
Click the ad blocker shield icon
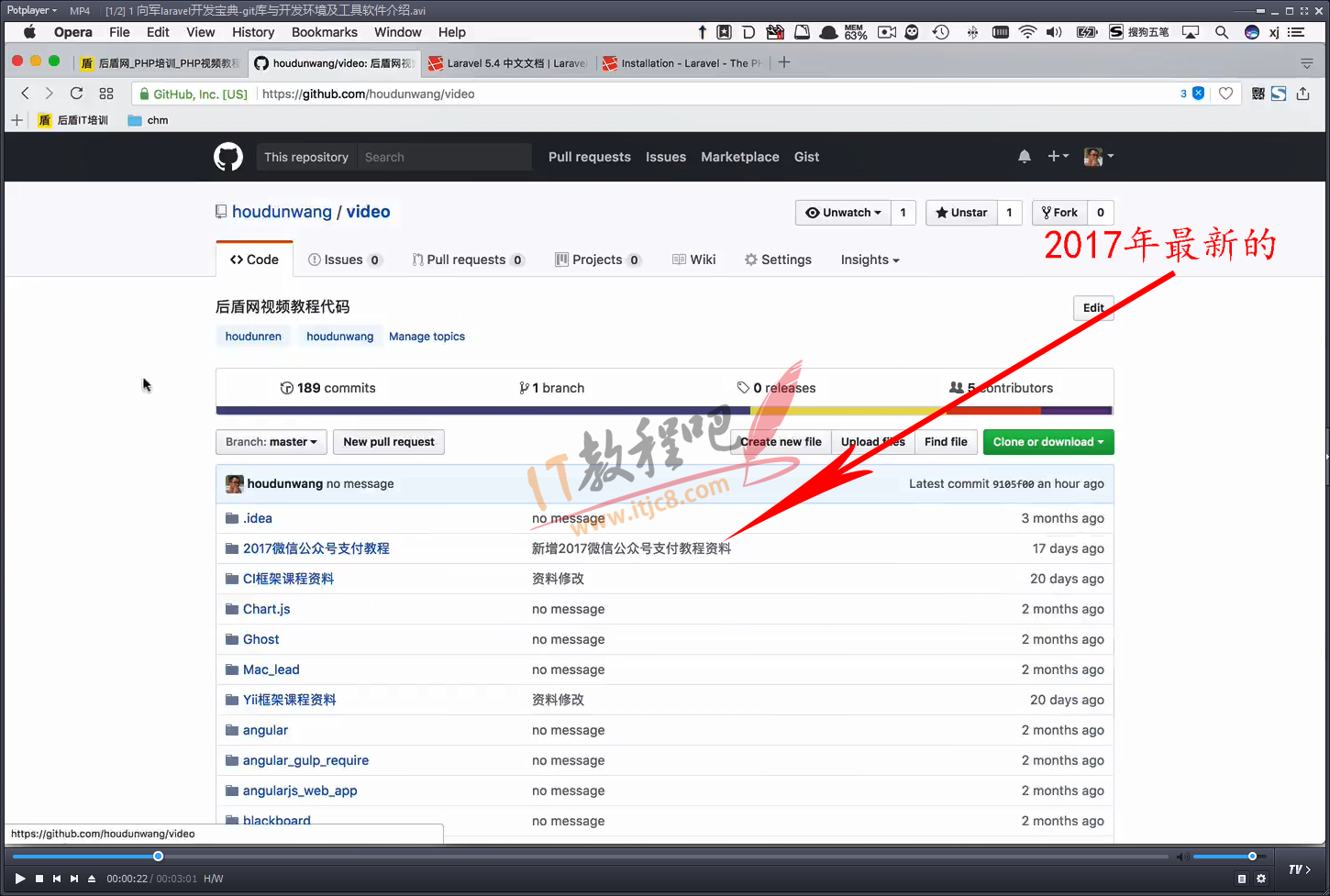pyautogui.click(x=1198, y=94)
